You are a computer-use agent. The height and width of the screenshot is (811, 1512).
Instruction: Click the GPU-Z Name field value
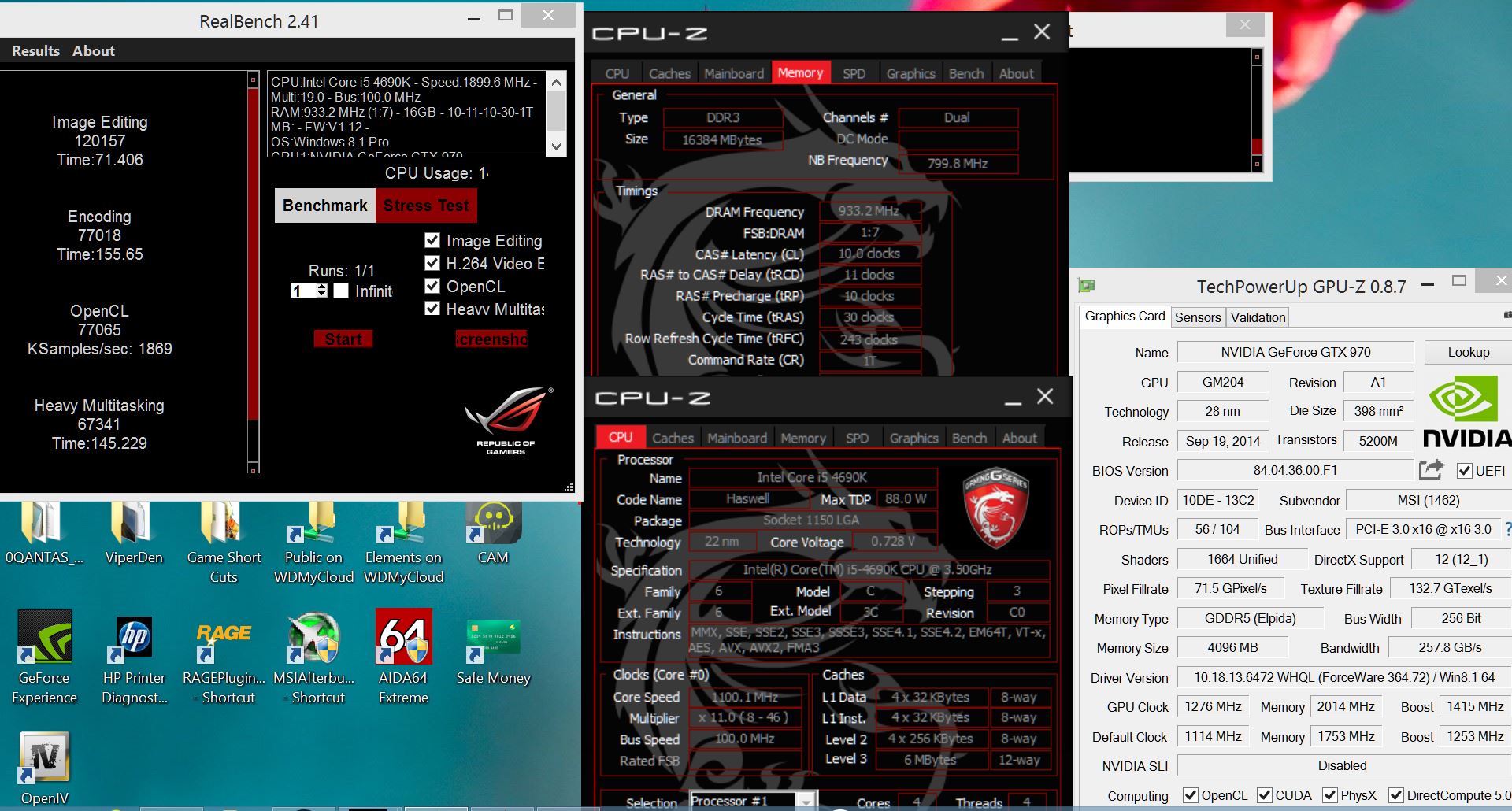pos(1295,352)
